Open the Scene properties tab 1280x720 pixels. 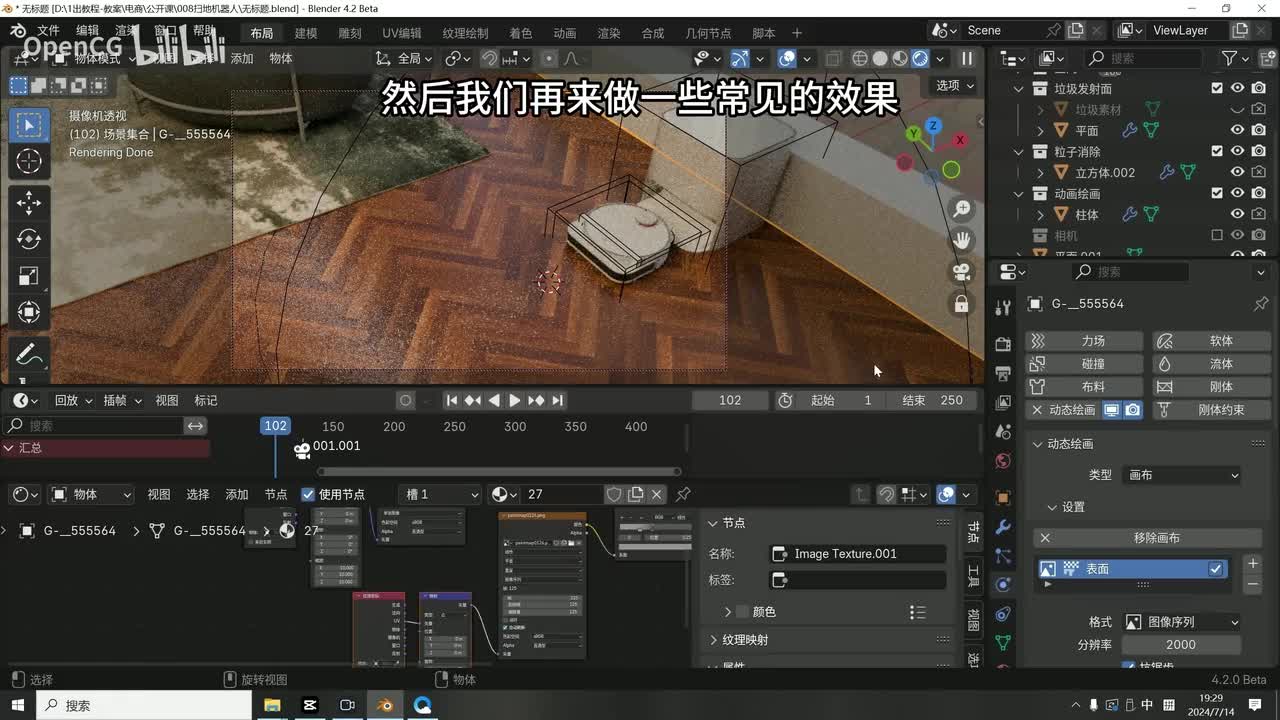[1003, 432]
